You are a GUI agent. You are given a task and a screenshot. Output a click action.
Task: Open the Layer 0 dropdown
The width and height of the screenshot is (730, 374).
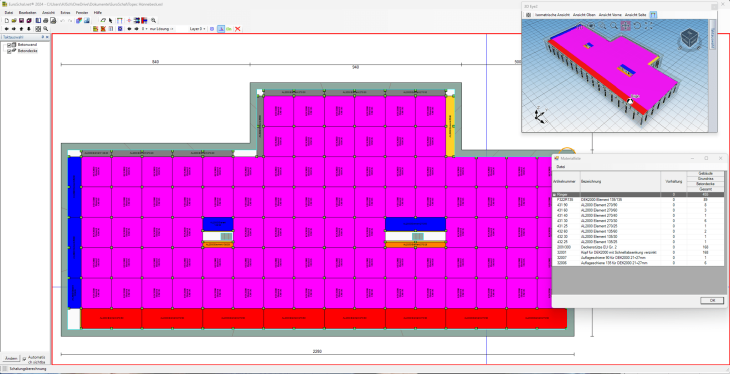click(196, 29)
